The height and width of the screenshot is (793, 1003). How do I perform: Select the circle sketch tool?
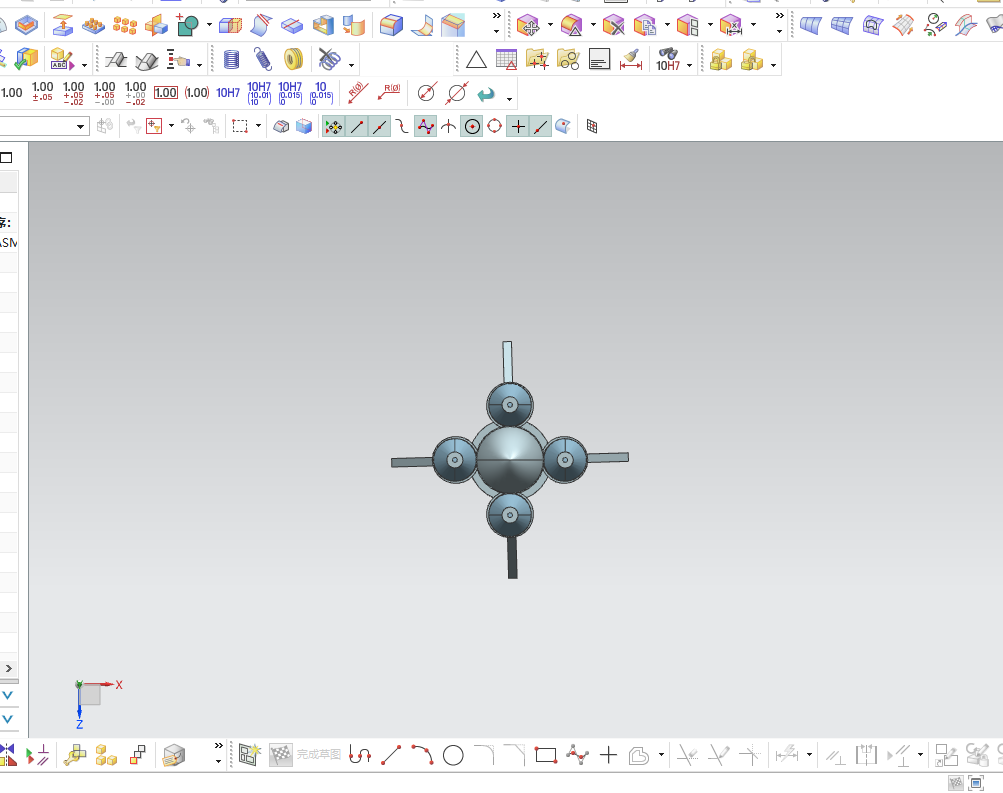(453, 755)
